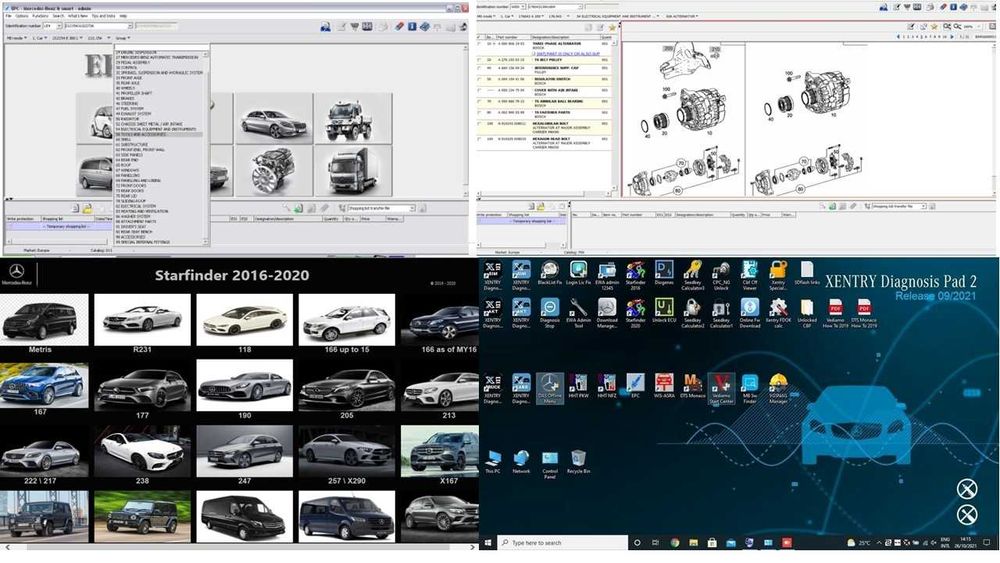The width and height of the screenshot is (1000, 563).
Task: Open the Download Manager desktop icon
Action: [607, 313]
